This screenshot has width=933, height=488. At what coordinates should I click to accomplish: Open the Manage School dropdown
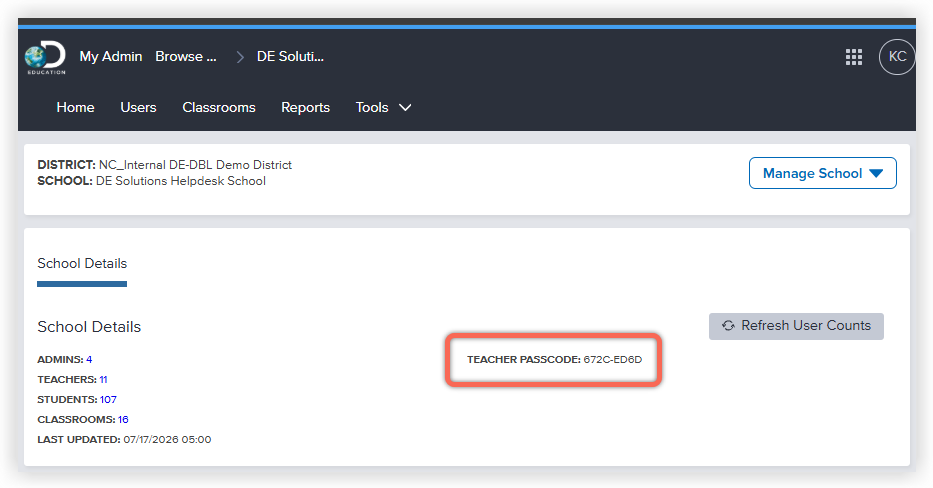[x=822, y=173]
